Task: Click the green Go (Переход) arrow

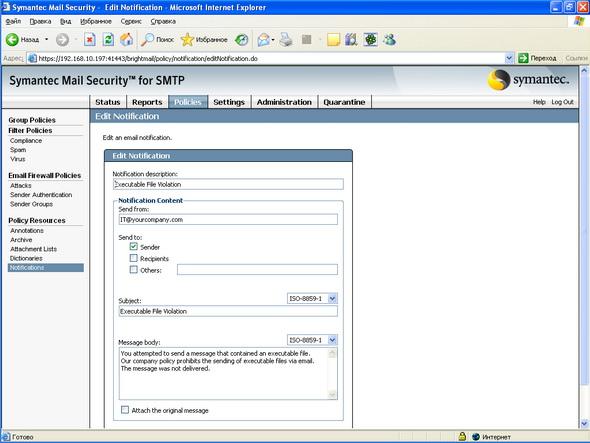Action: [523, 58]
